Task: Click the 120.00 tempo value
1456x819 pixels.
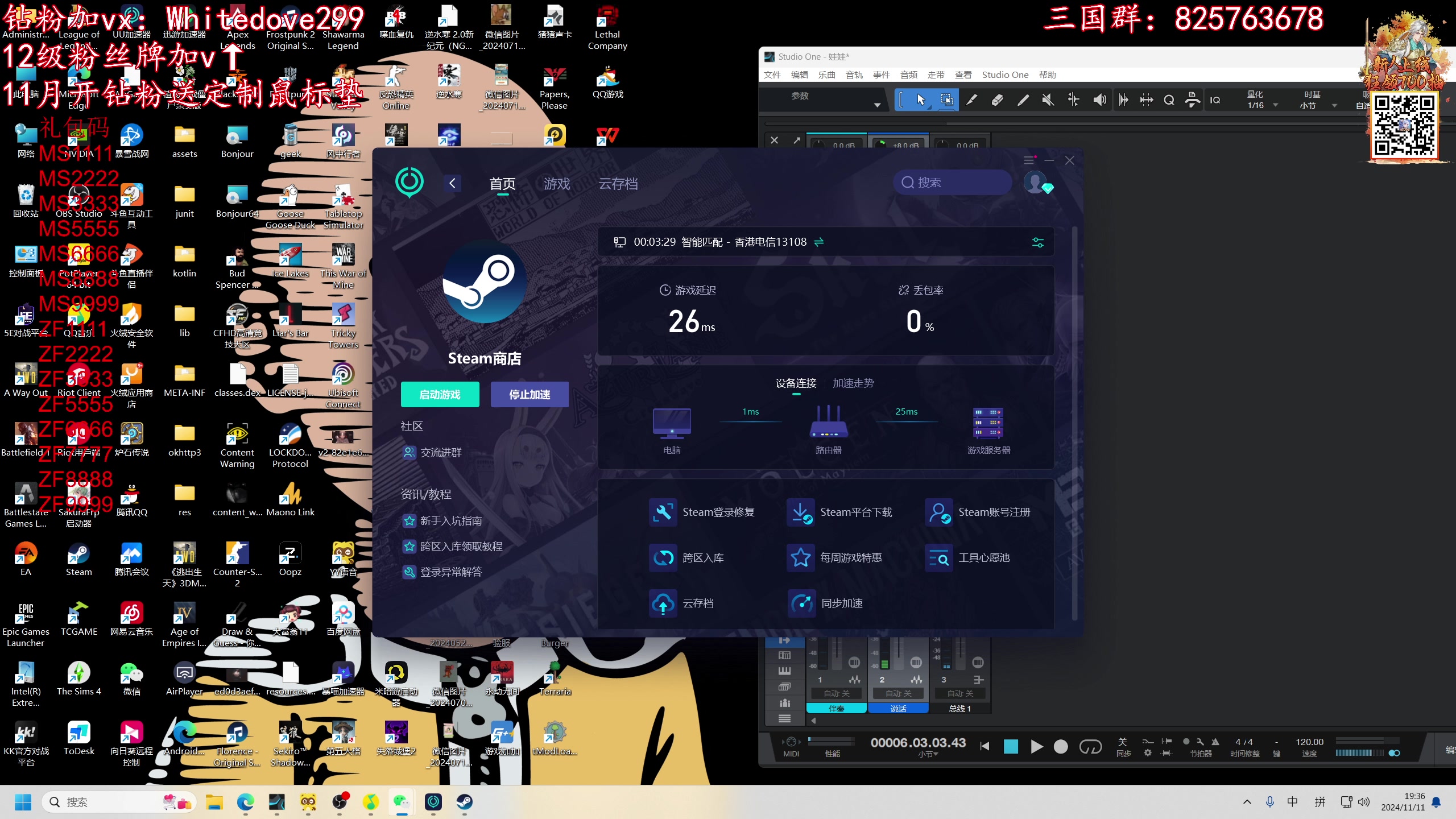Action: coord(1309,742)
